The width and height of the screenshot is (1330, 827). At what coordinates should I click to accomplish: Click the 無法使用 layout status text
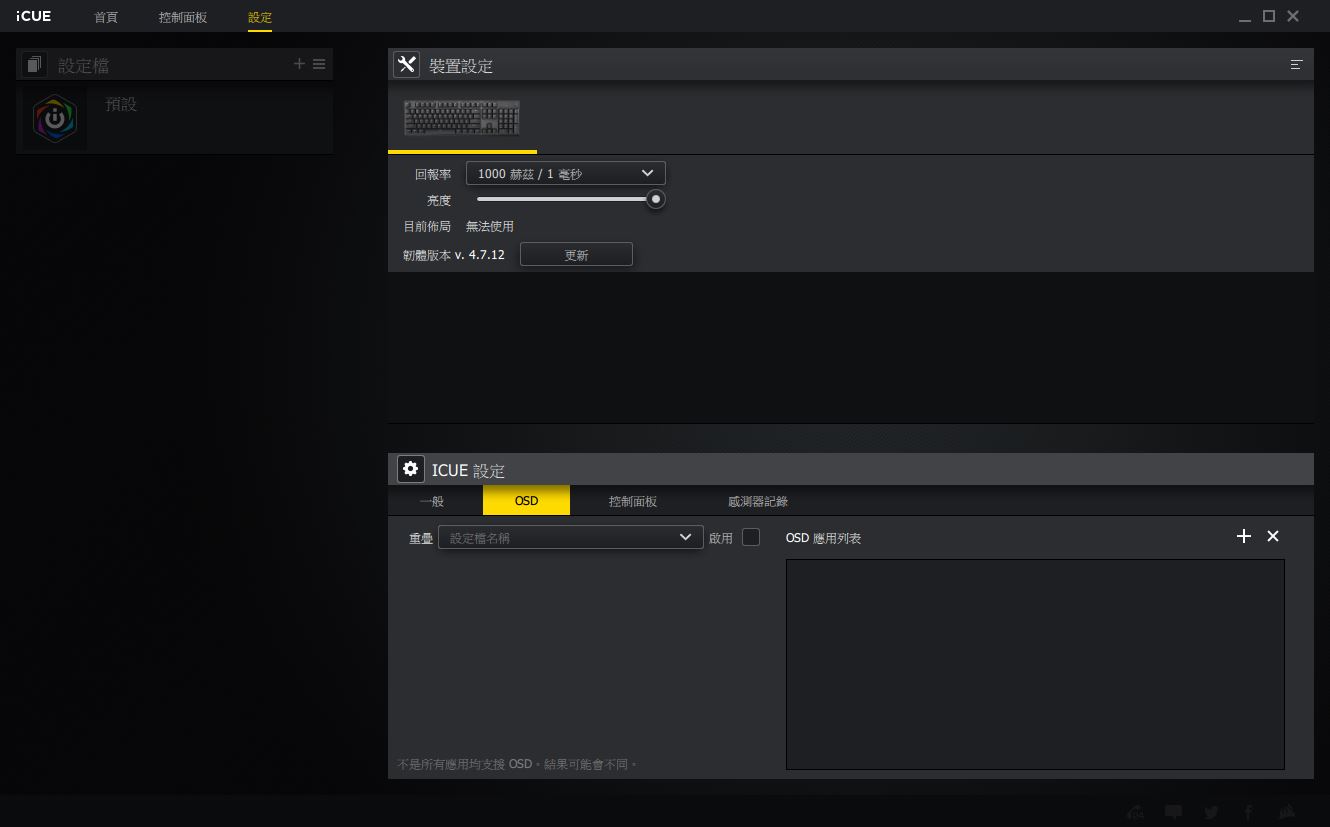click(490, 227)
